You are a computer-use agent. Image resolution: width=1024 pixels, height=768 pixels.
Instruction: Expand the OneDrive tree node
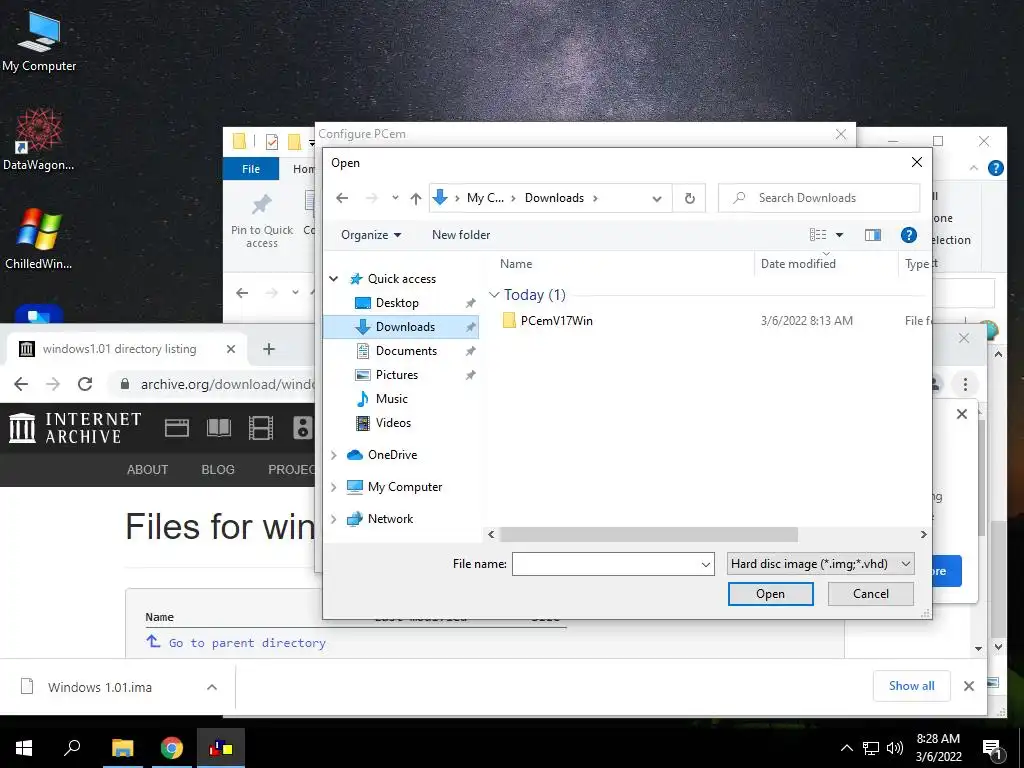(334, 455)
